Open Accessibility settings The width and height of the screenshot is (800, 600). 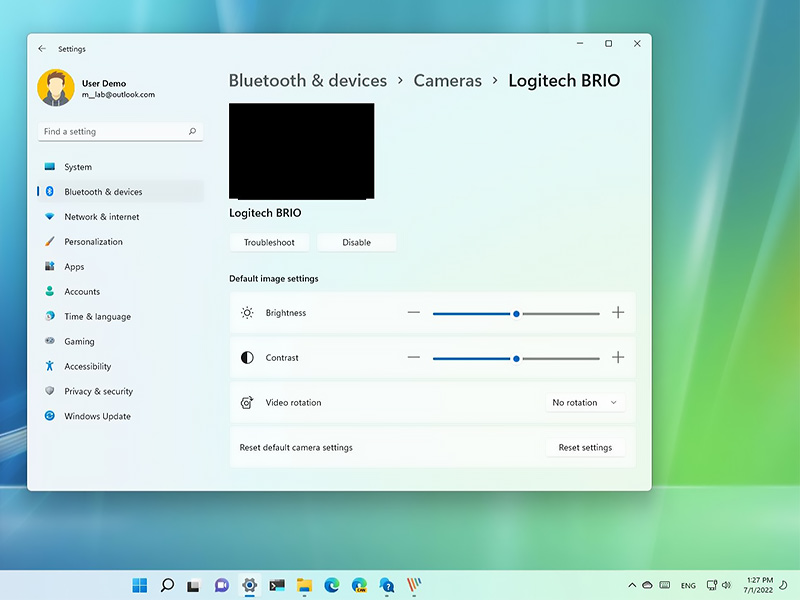click(120, 366)
